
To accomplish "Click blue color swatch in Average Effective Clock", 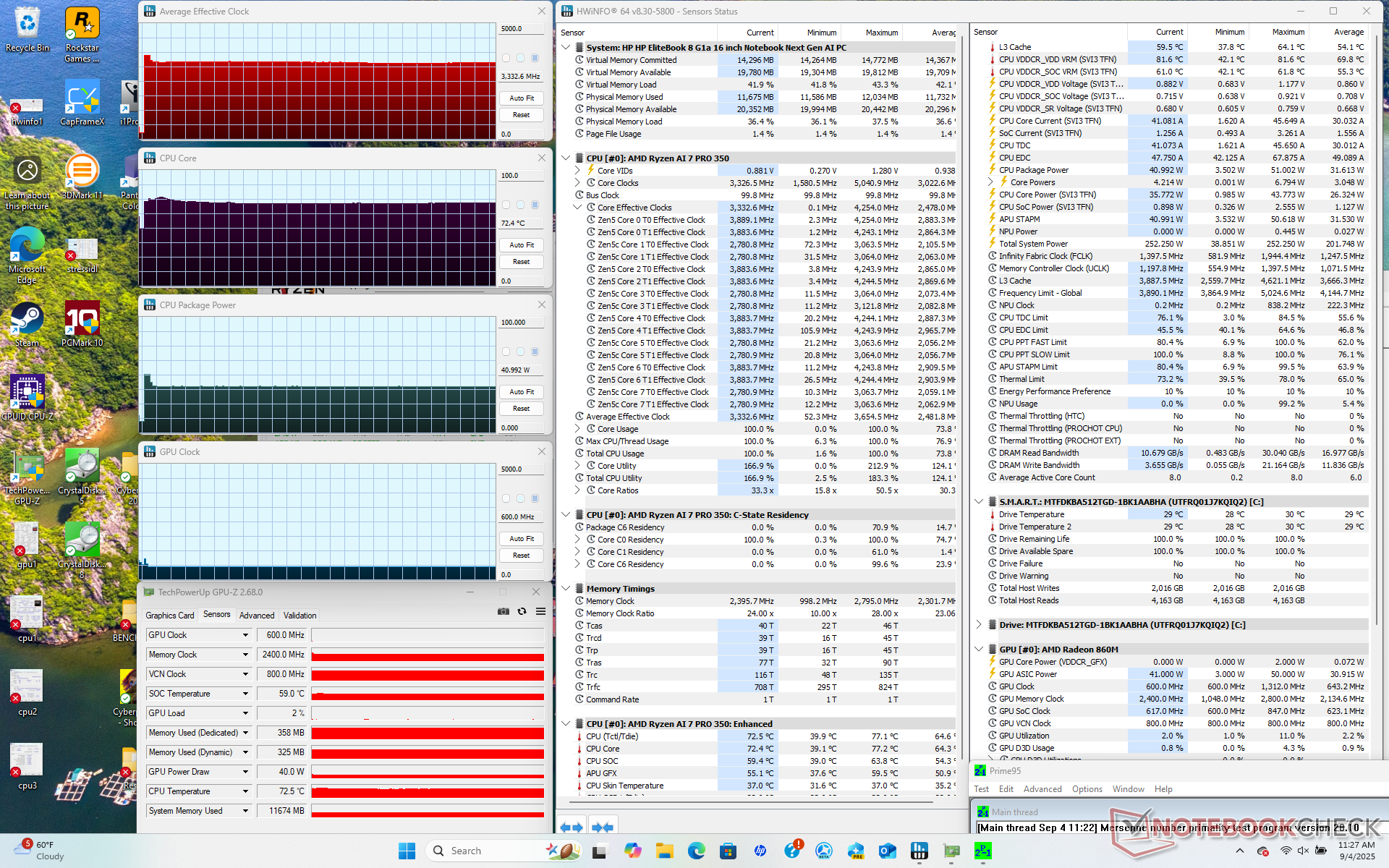I will (x=535, y=58).
